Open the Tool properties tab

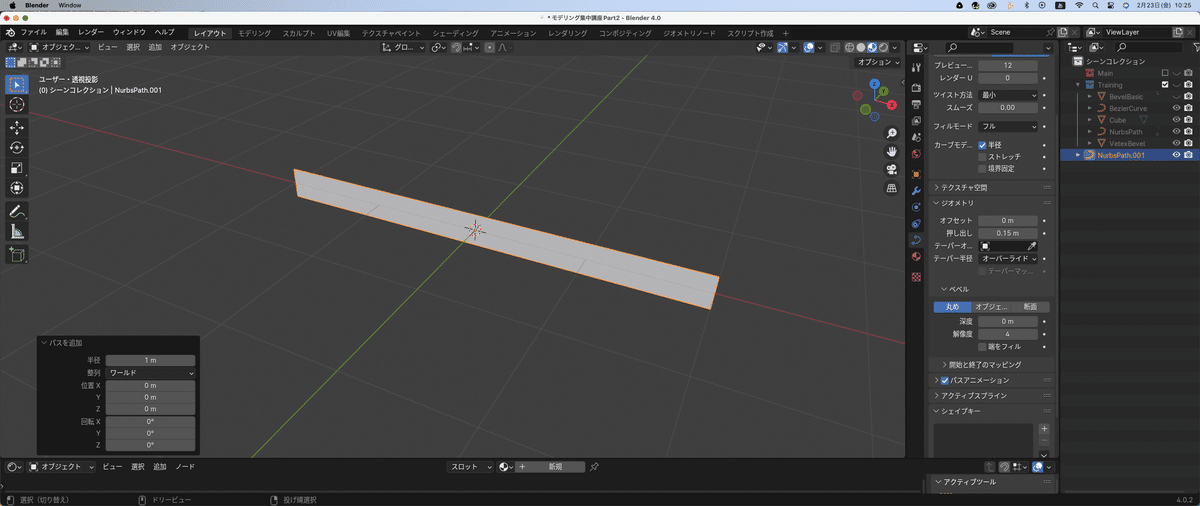[x=916, y=66]
